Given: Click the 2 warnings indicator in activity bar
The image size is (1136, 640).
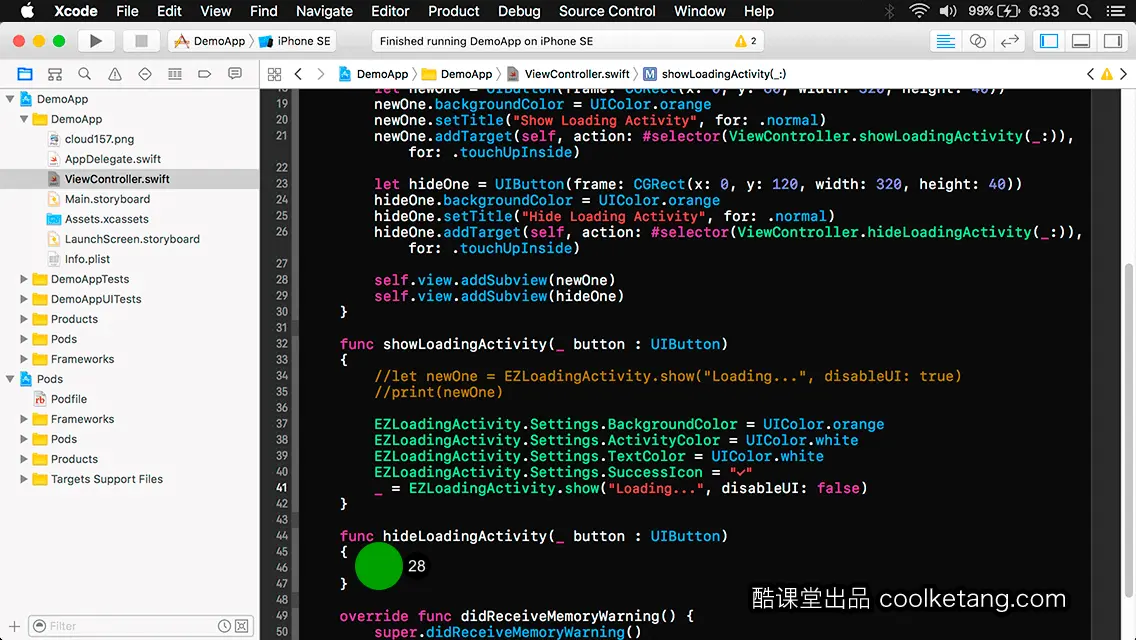Looking at the screenshot, I should (x=746, y=41).
